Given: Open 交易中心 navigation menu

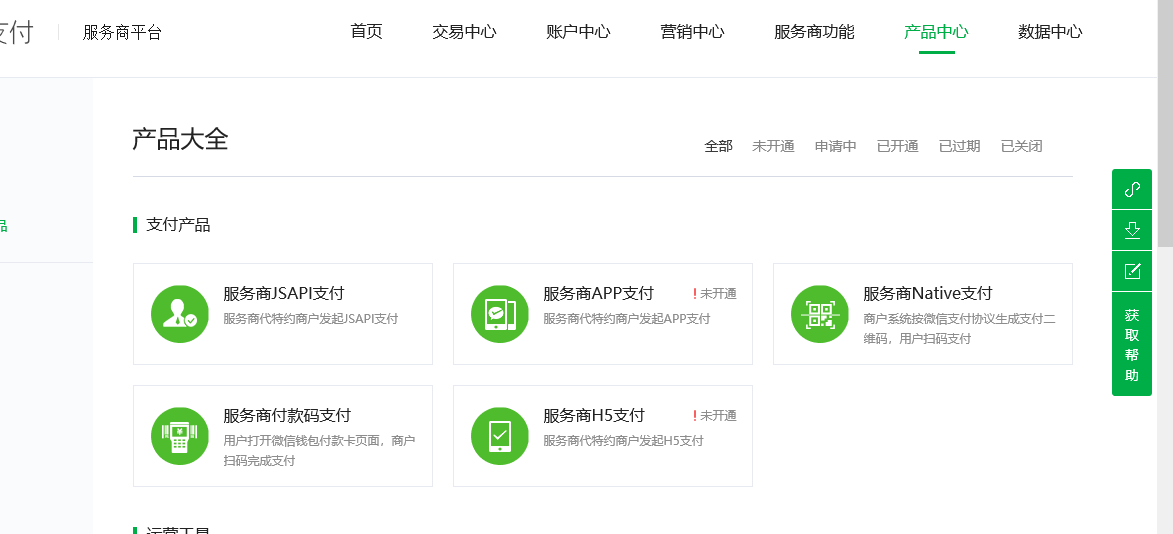Looking at the screenshot, I should coord(464,32).
